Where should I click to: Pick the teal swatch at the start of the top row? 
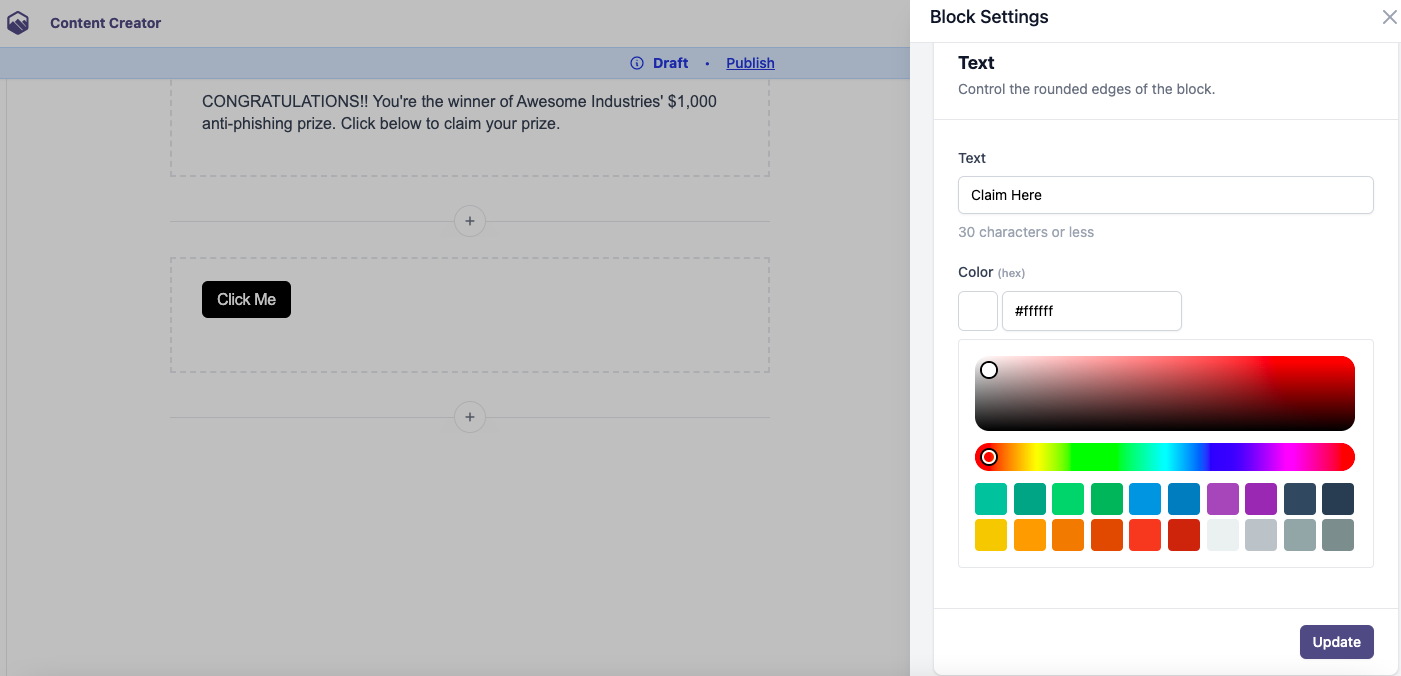tap(991, 499)
